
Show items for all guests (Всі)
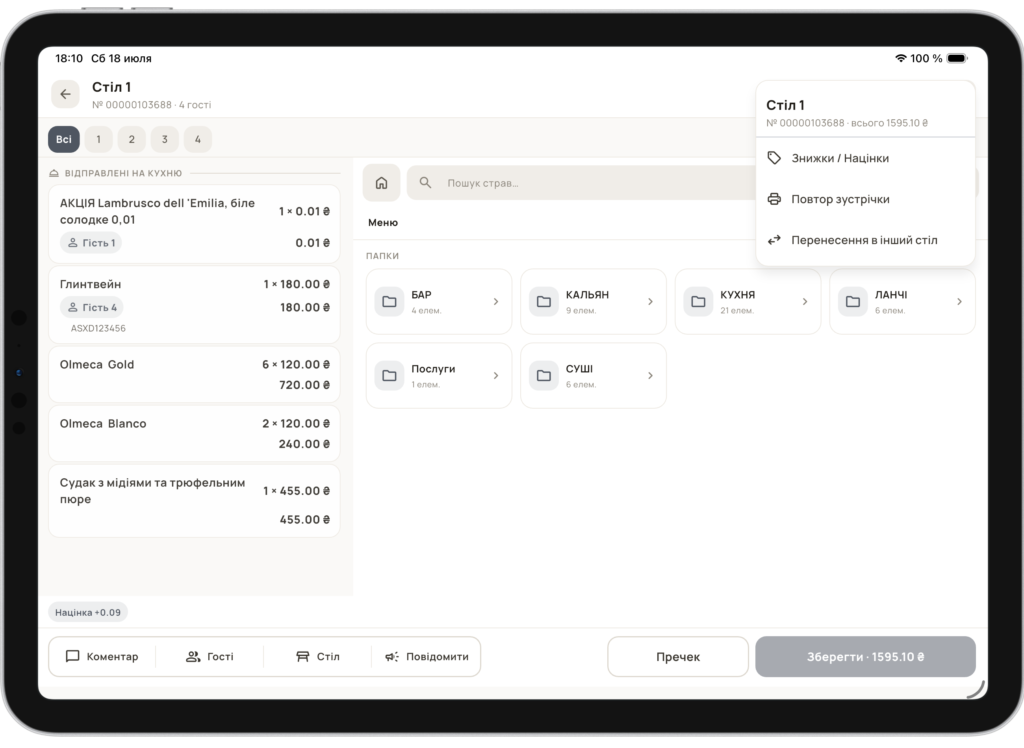pos(64,139)
